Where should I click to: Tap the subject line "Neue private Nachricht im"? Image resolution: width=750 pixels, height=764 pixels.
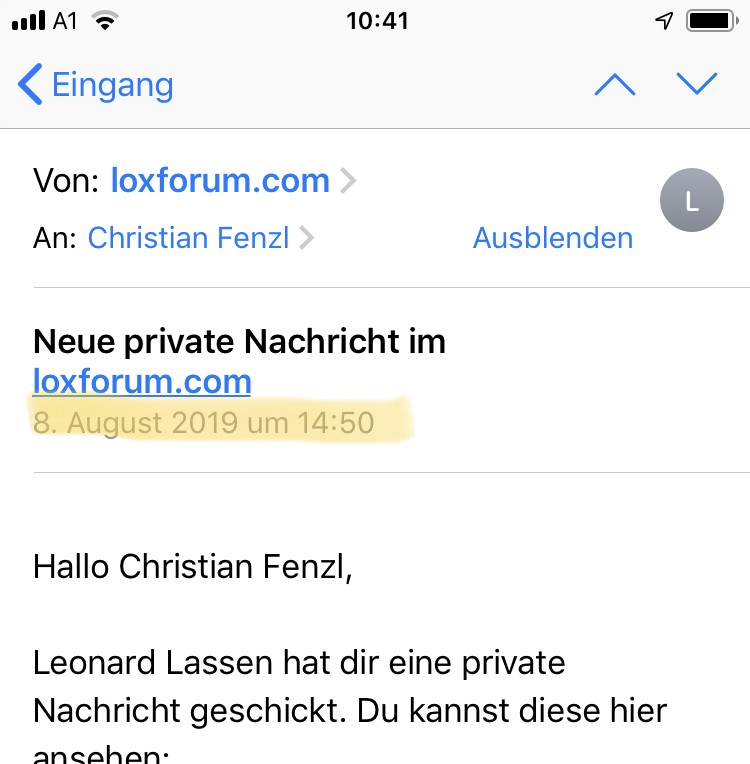pyautogui.click(x=239, y=343)
